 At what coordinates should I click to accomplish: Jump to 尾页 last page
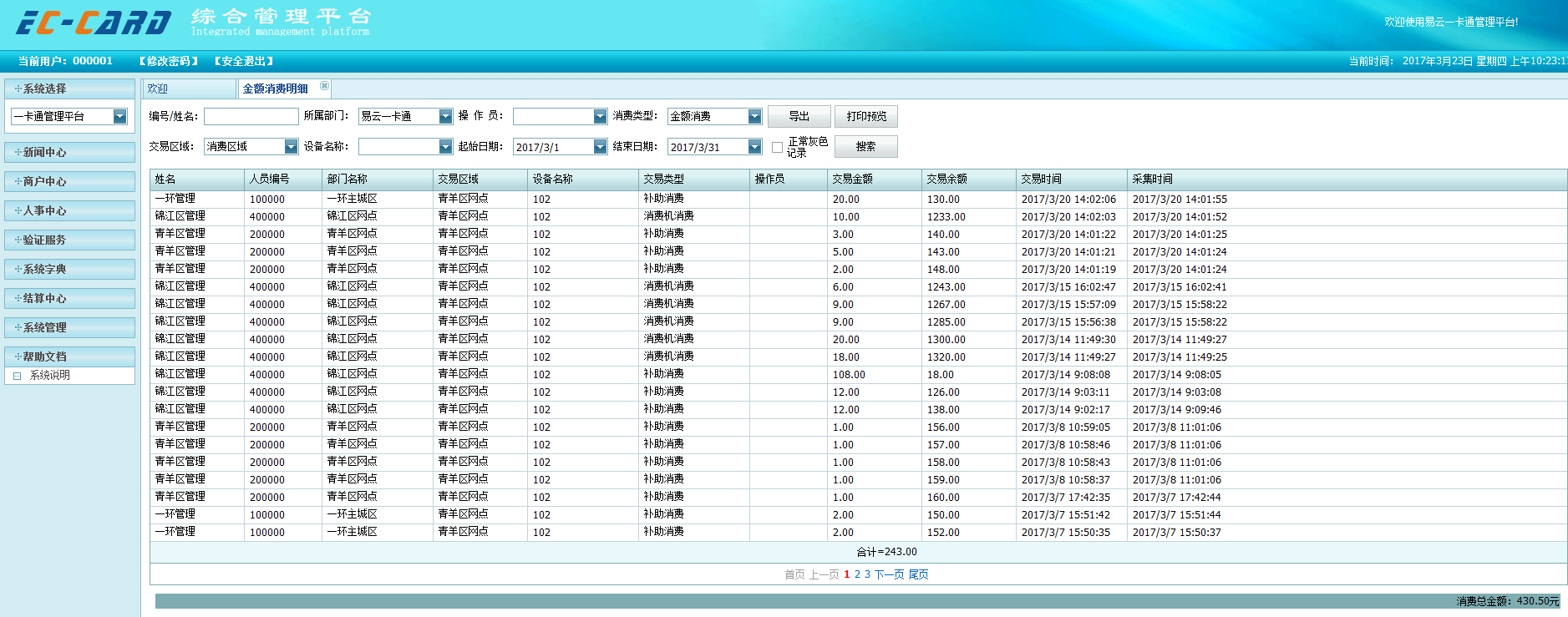(x=918, y=574)
